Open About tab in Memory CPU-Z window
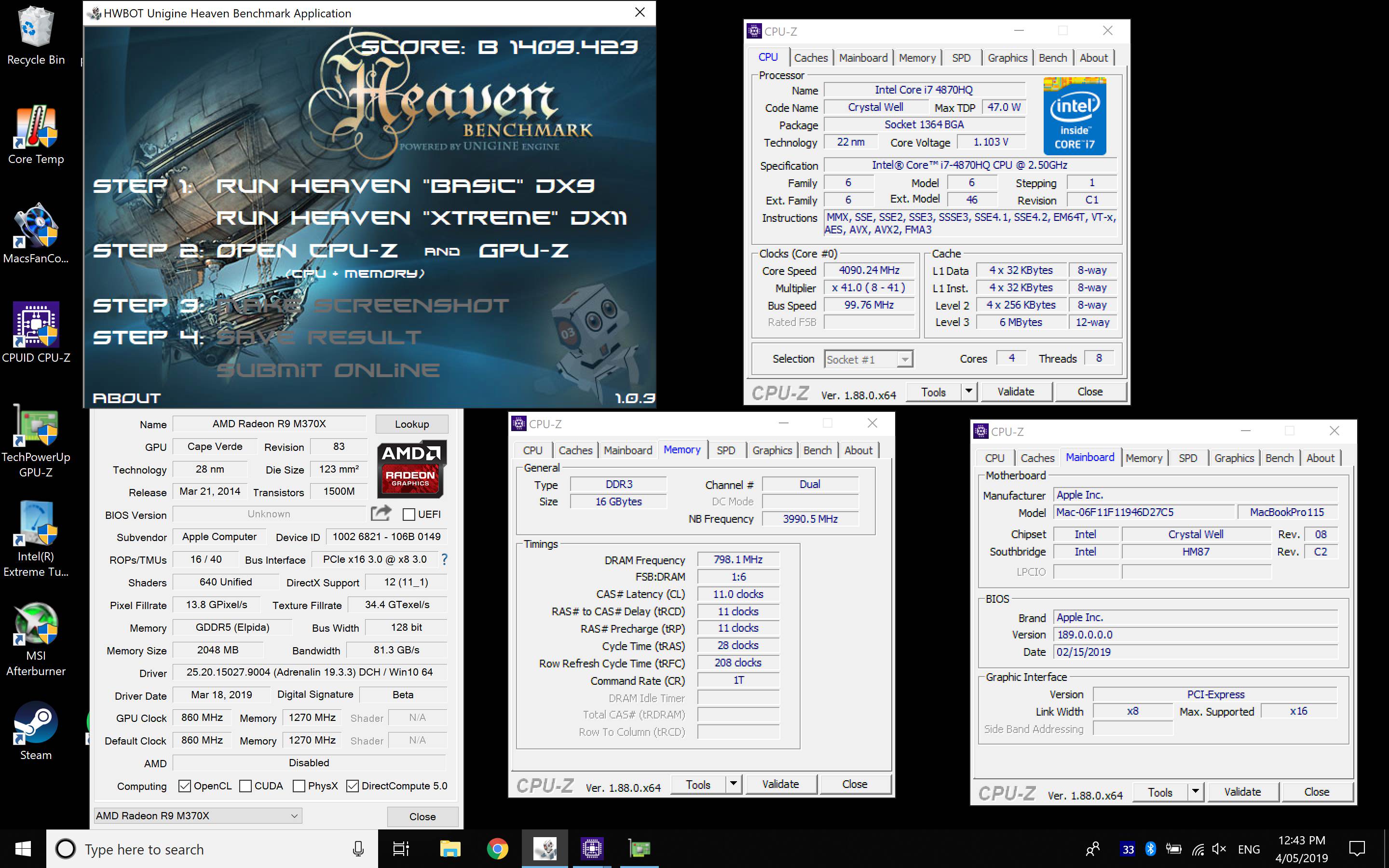Image resolution: width=1389 pixels, height=868 pixels. (858, 450)
